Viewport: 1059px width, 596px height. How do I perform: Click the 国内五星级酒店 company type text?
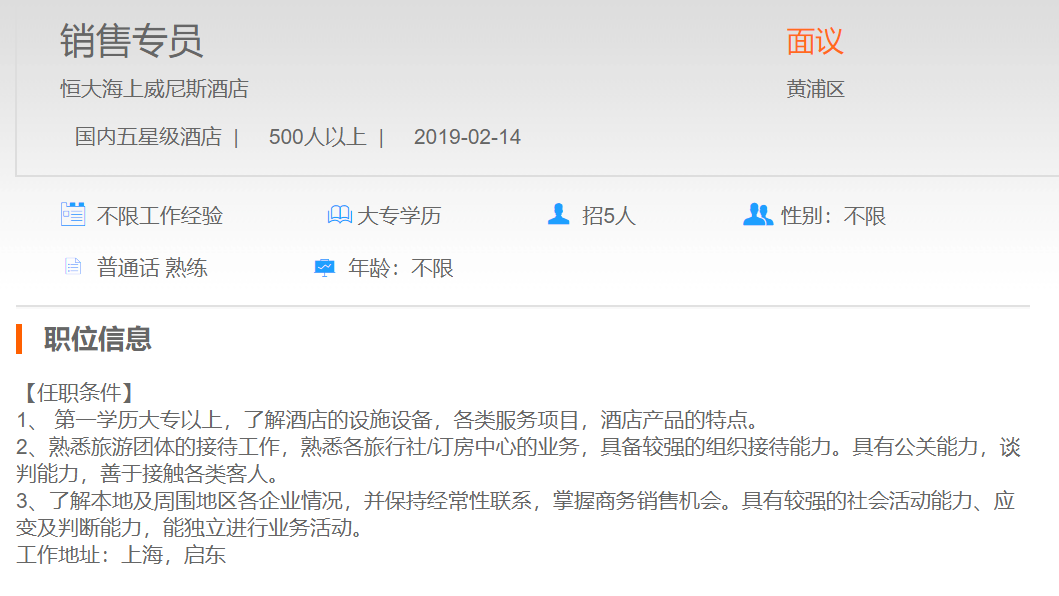pyautogui.click(x=148, y=137)
